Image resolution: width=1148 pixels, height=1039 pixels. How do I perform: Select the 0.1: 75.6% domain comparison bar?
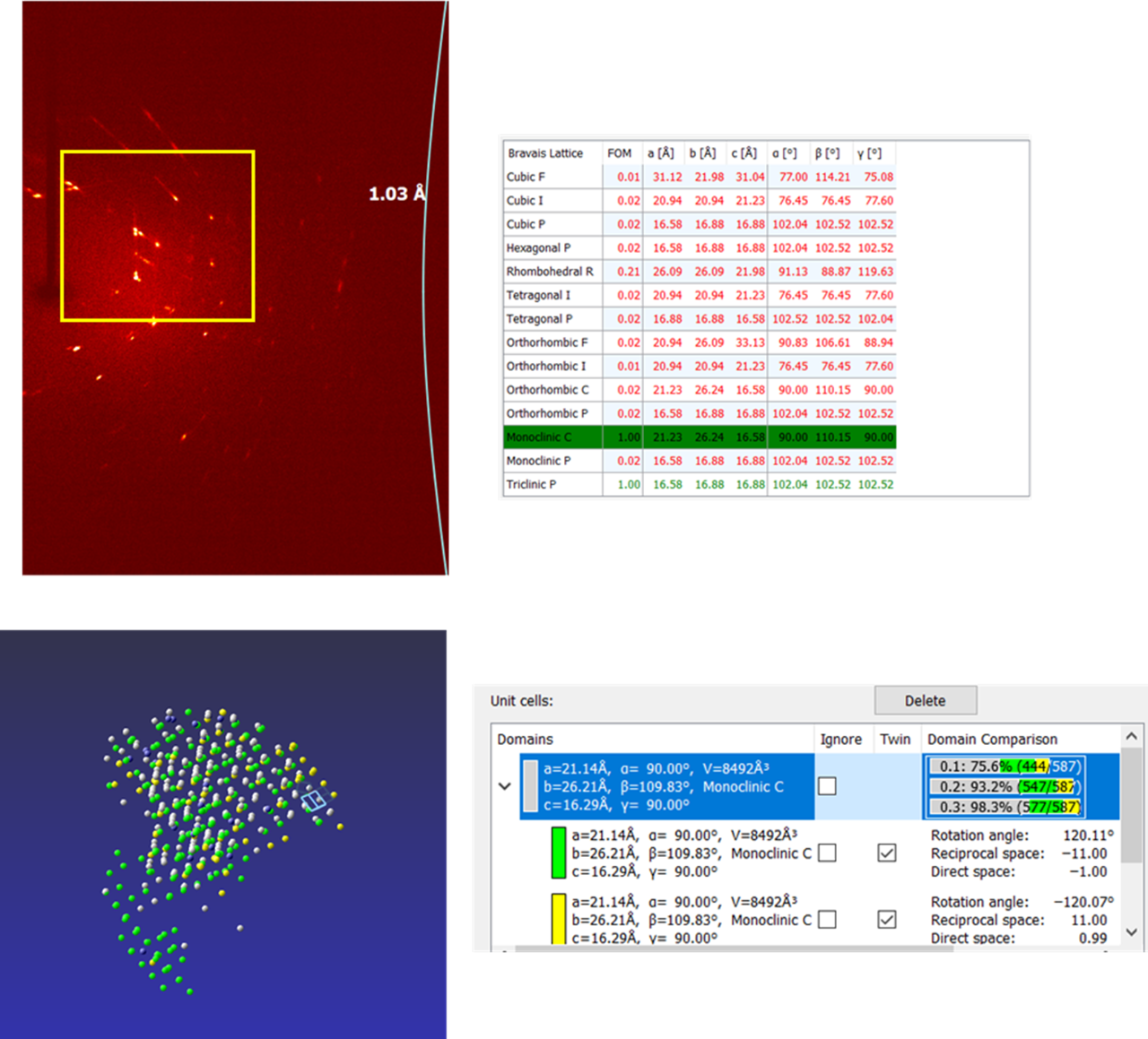[1004, 766]
